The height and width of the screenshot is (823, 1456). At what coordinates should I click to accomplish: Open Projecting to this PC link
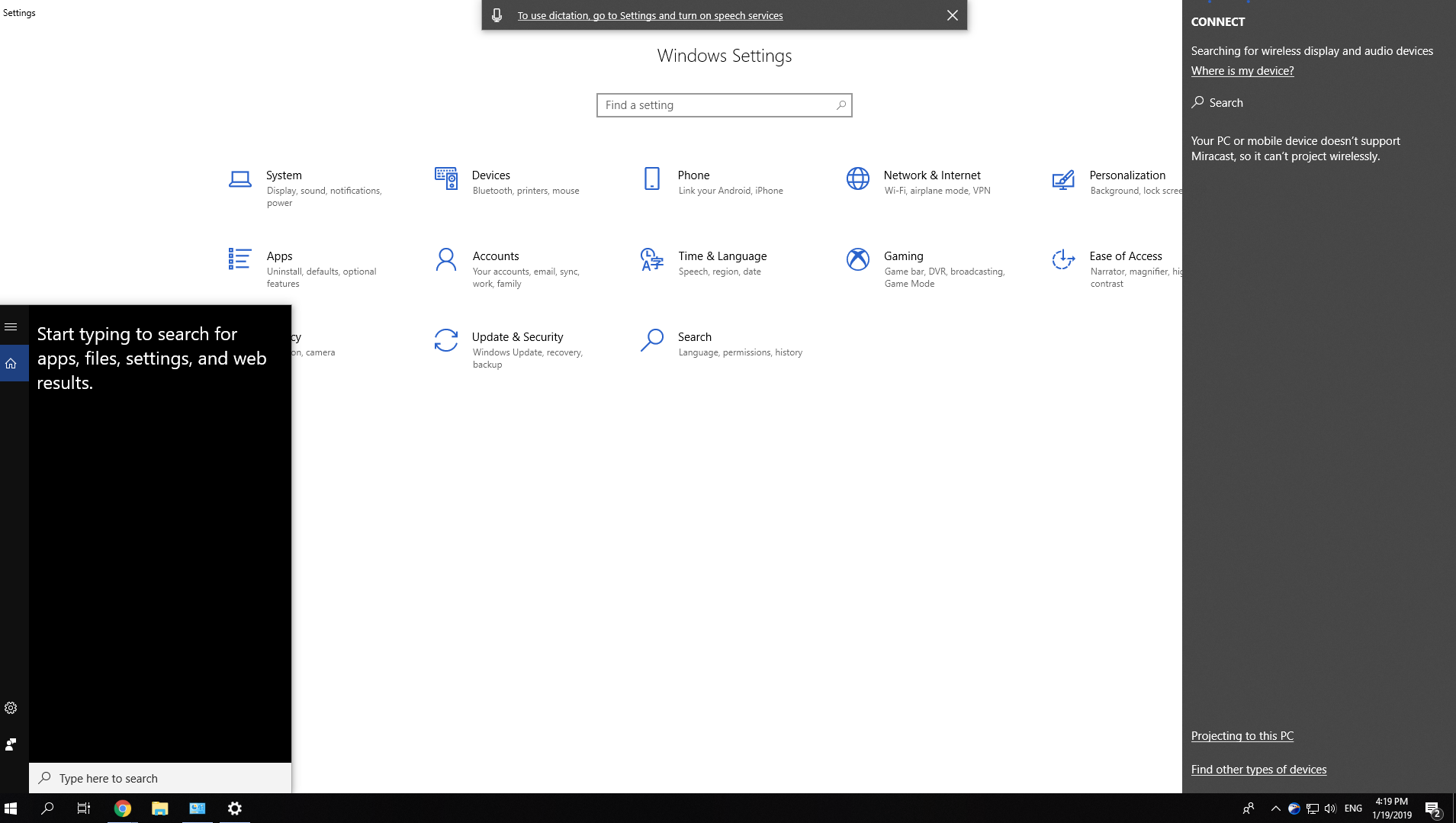tap(1242, 736)
